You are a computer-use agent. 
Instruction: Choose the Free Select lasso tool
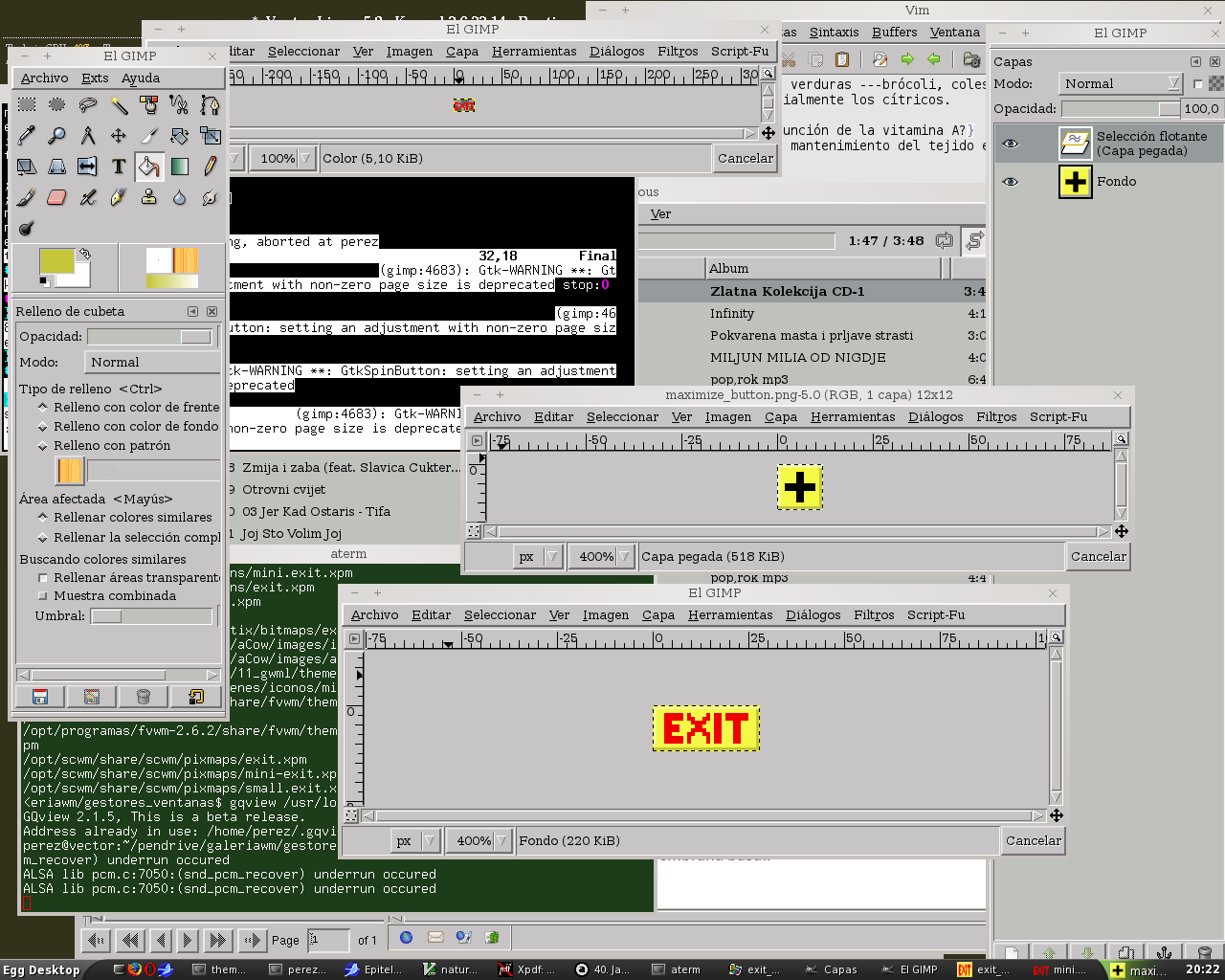tap(88, 104)
